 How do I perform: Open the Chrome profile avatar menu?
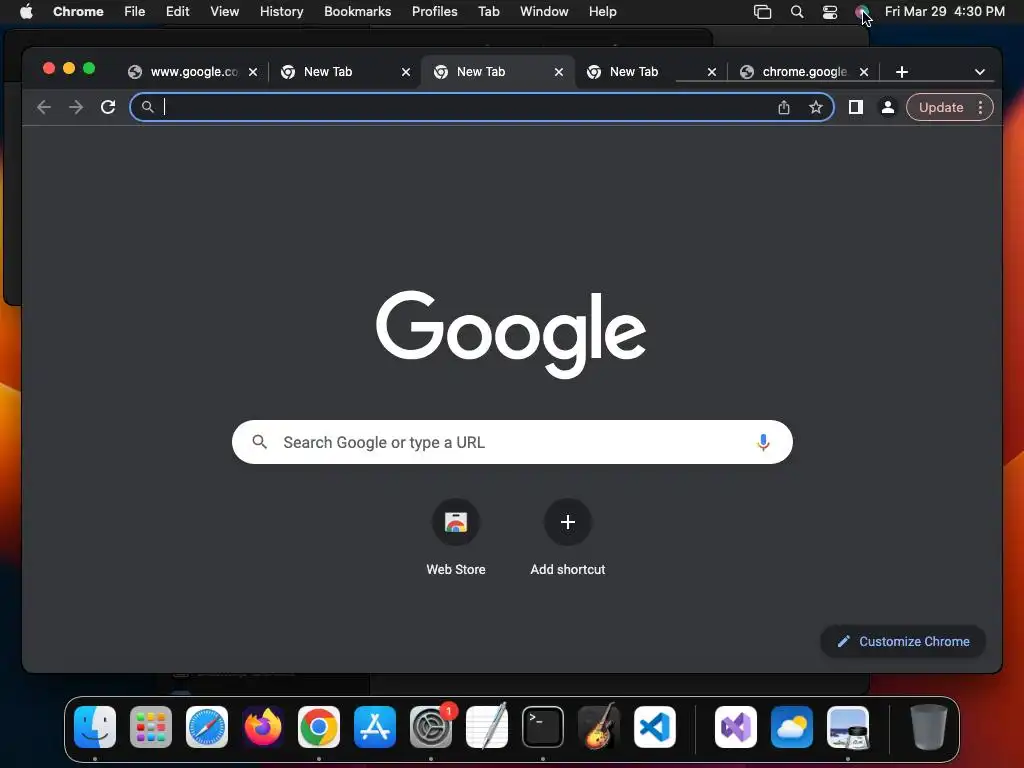[x=888, y=107]
